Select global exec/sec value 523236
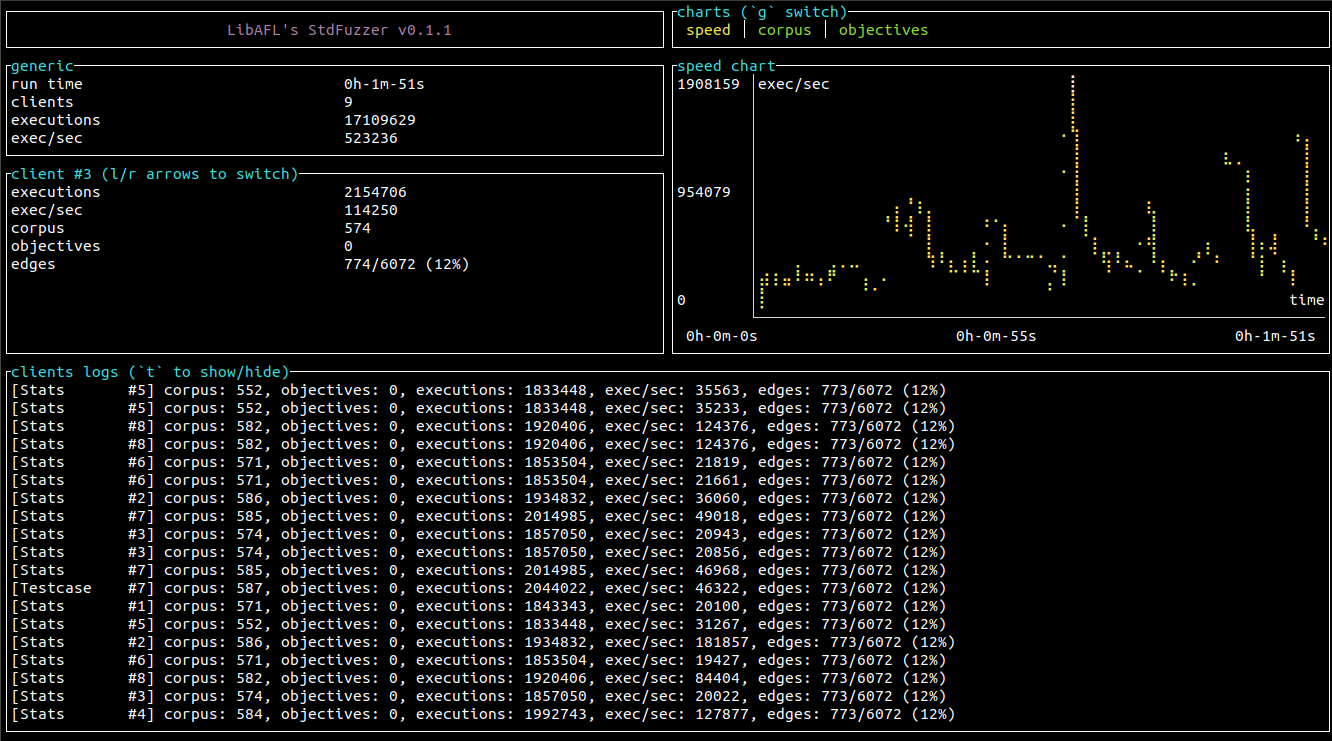The image size is (1332, 741). (x=371, y=138)
